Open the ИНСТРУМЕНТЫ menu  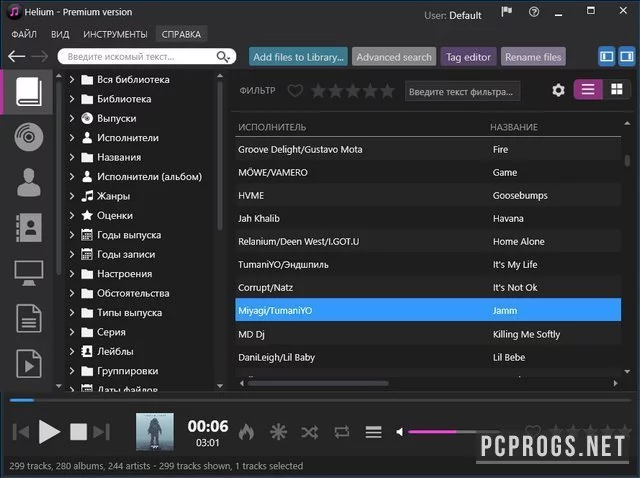pyautogui.click(x=115, y=34)
